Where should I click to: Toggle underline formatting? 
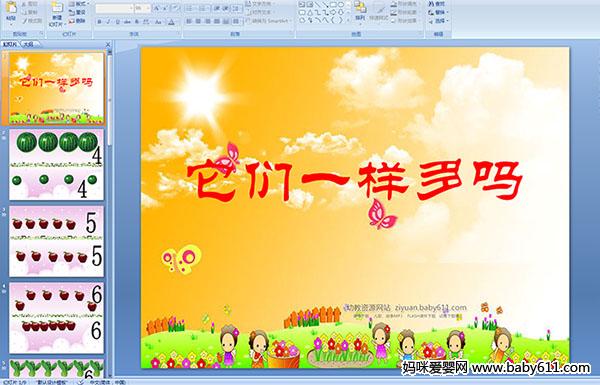click(x=117, y=22)
